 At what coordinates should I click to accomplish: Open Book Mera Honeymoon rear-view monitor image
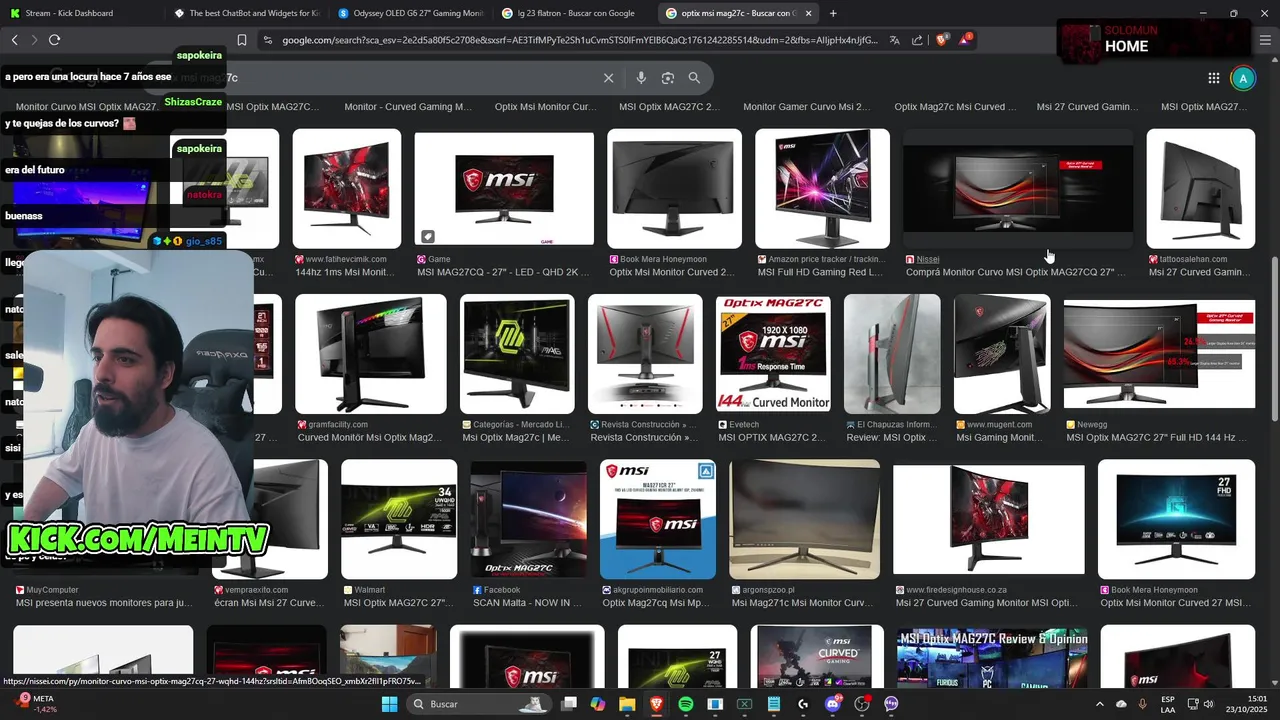click(674, 188)
